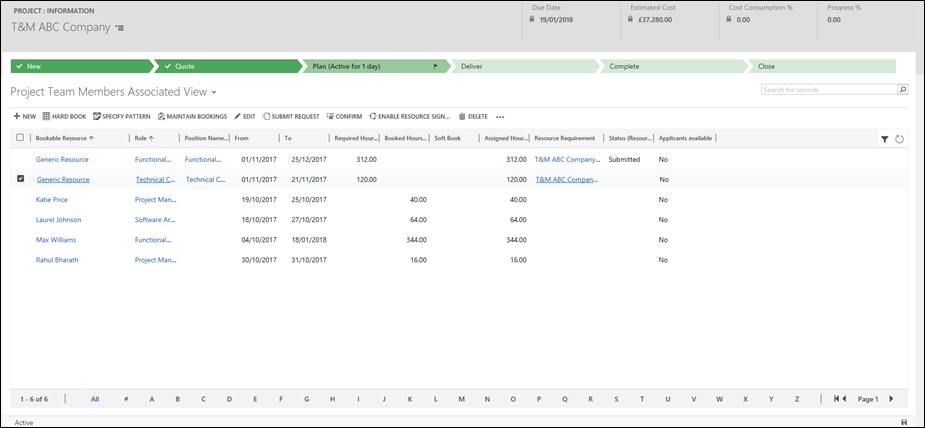The width and height of the screenshot is (925, 428).
Task: Sort by Role column header
Action: tap(144, 138)
